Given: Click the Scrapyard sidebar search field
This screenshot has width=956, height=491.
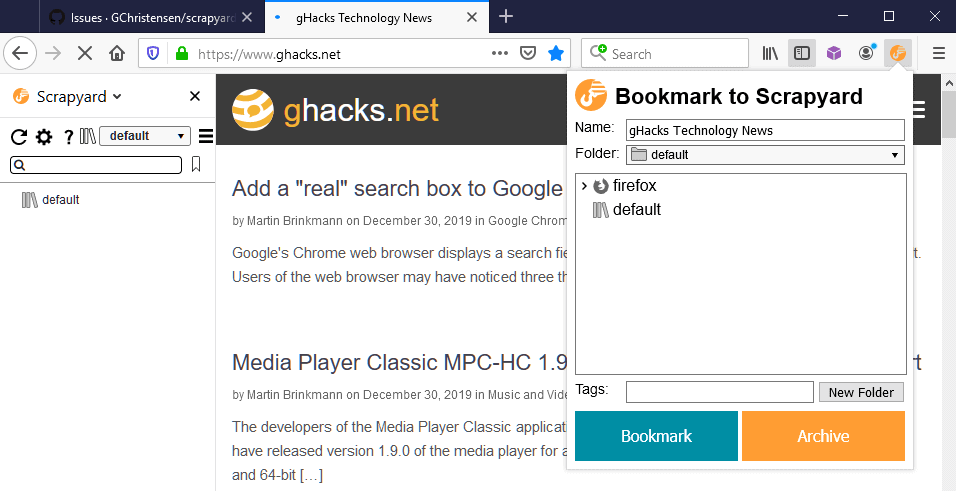Looking at the screenshot, I should pyautogui.click(x=96, y=165).
